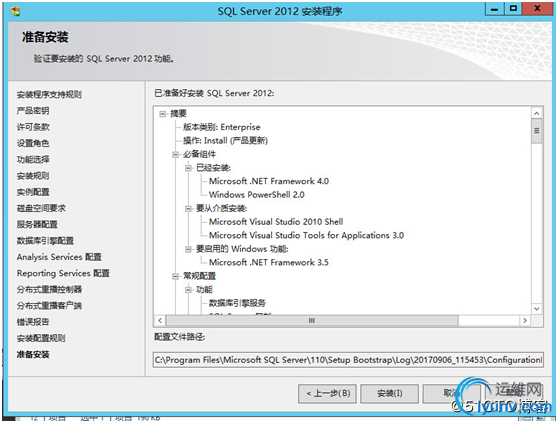Collapse the 必备组件 tree node
Screen dimensions: 558x423
coord(175,154)
